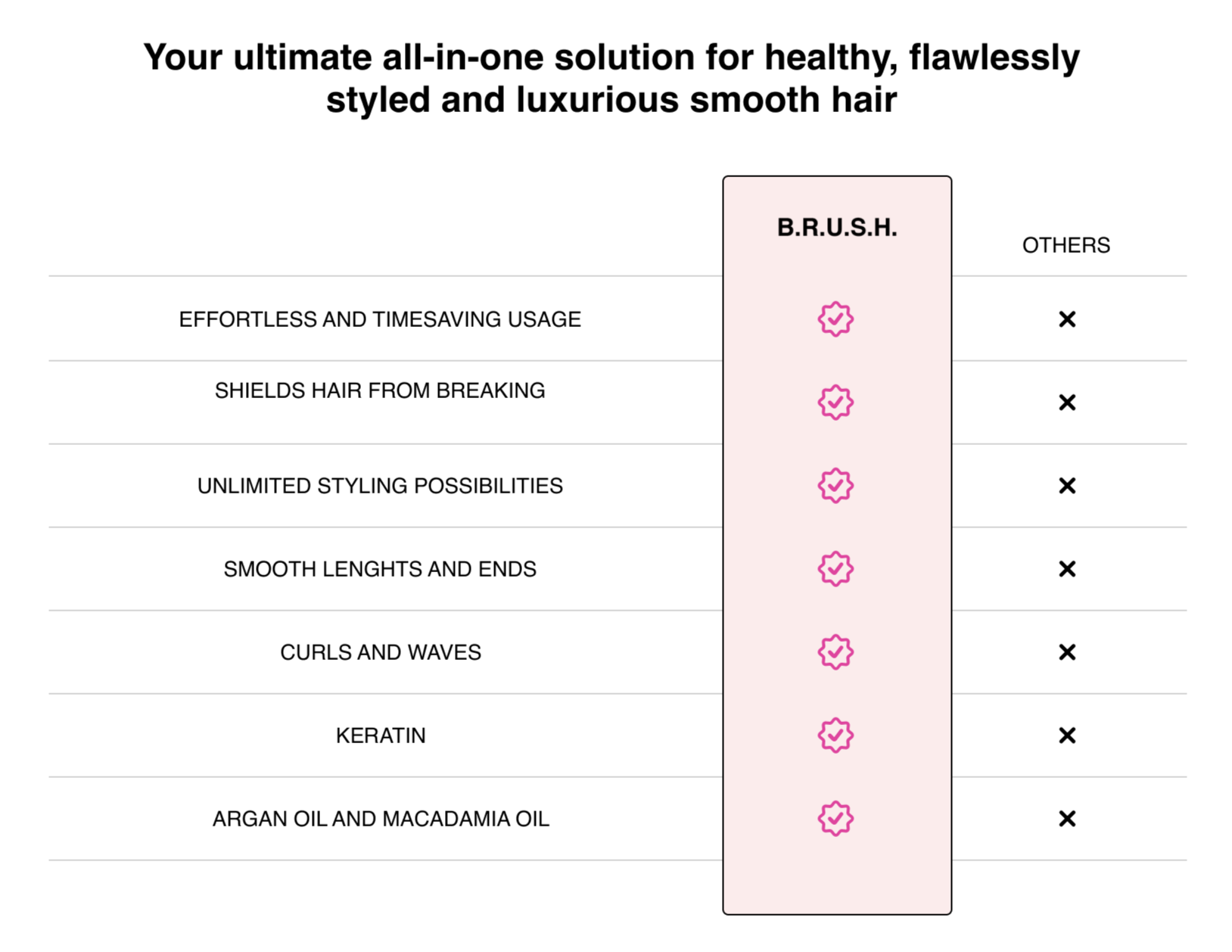Select the Unlimited Styling Possibilities label
Screen dimensions: 1232x952
380,486
